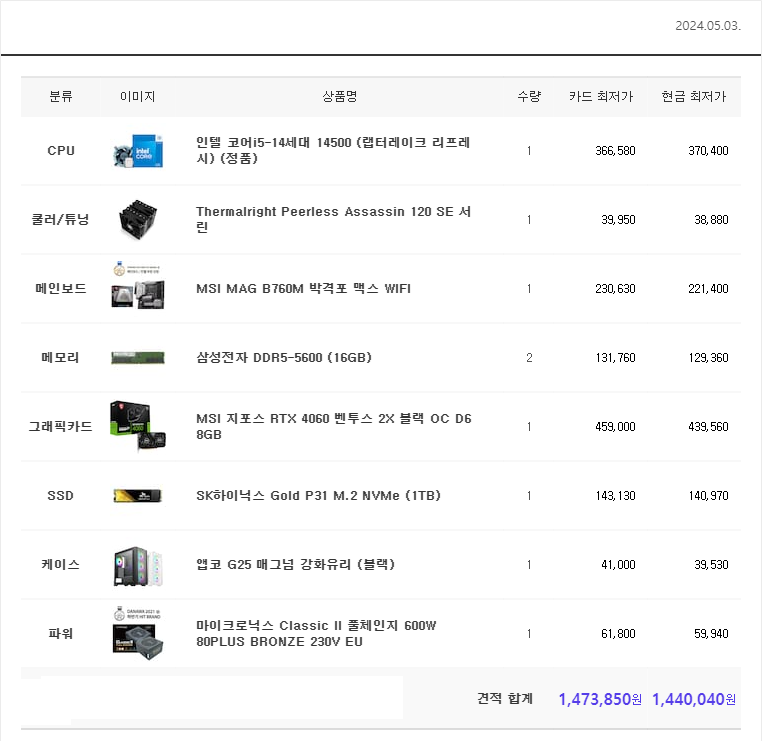Click the Thermalright cooler product image
762x741 pixels.
point(137,220)
